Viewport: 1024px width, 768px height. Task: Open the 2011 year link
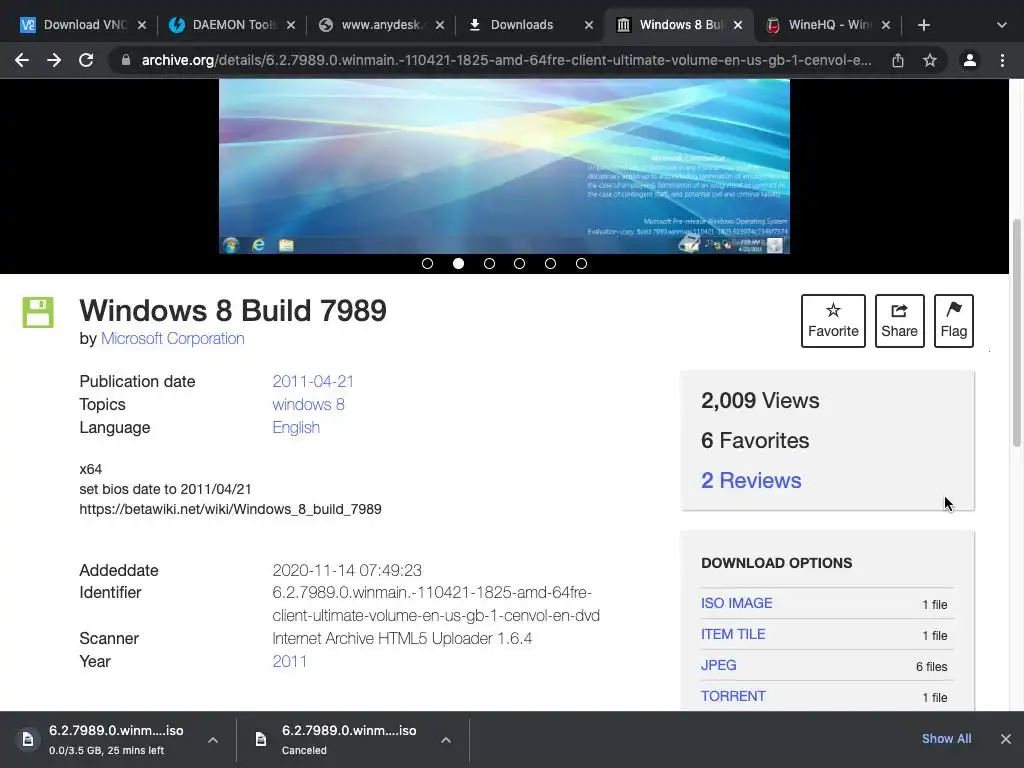pos(289,661)
